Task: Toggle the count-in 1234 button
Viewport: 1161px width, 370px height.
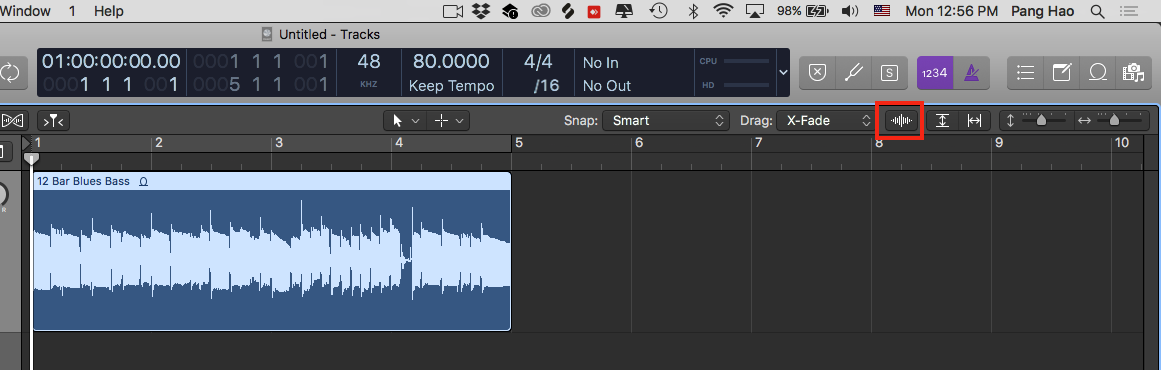Action: pyautogui.click(x=934, y=73)
